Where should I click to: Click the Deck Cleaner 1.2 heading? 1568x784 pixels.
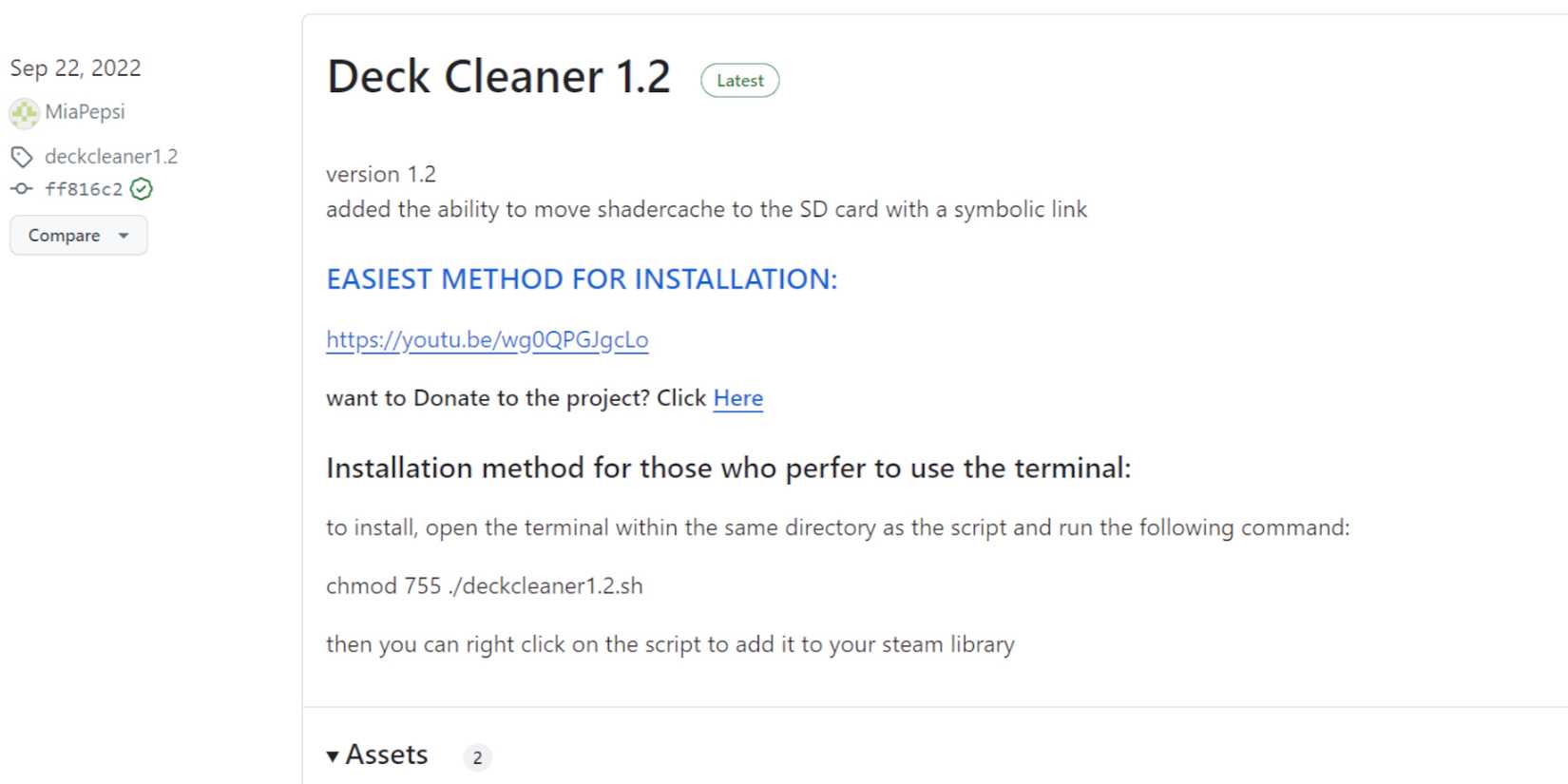tap(497, 76)
